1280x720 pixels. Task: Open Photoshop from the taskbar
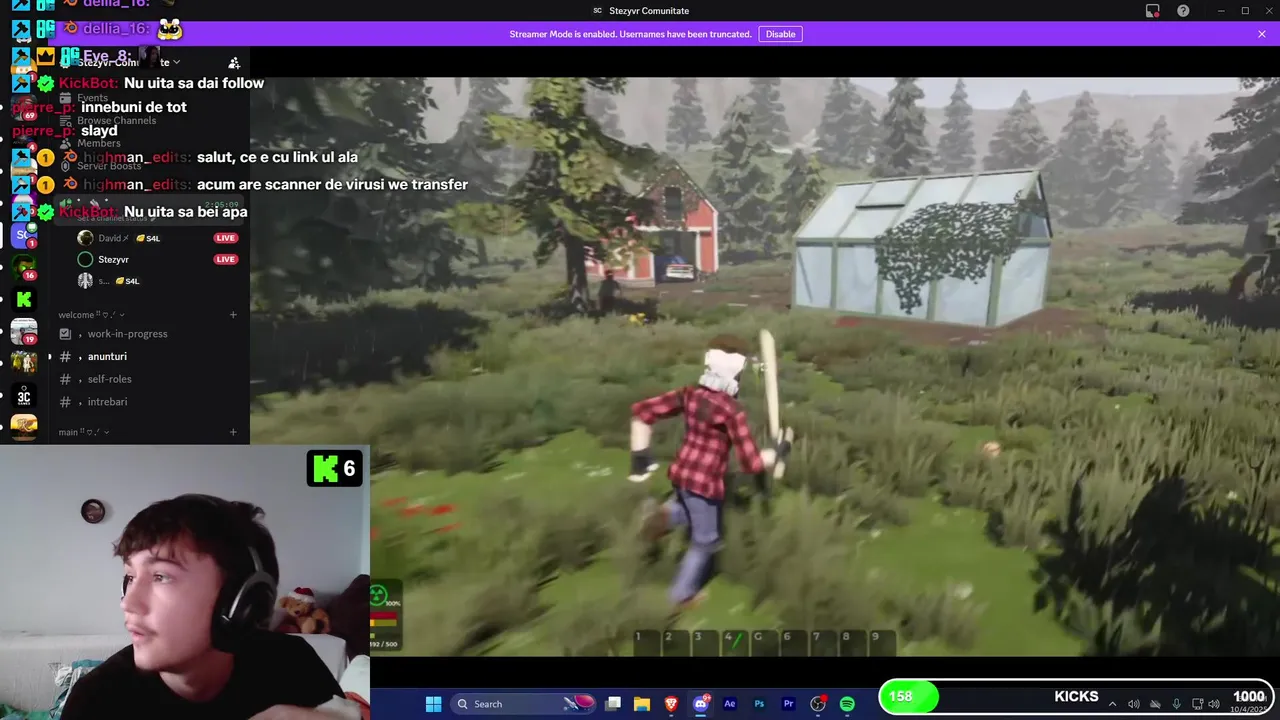tap(759, 704)
